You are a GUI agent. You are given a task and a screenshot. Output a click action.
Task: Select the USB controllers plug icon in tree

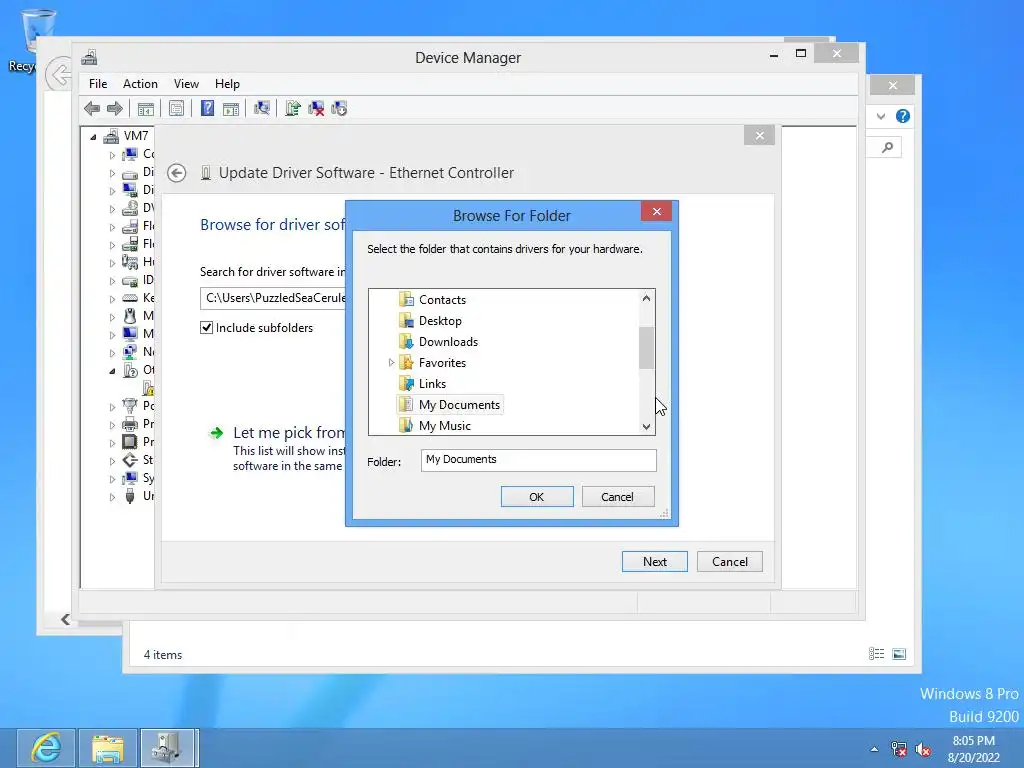point(130,496)
